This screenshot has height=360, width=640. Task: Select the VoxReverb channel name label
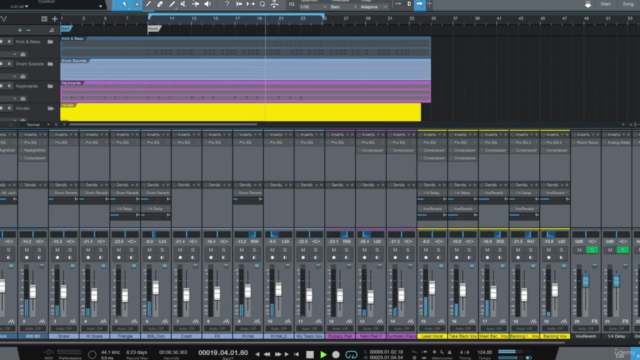(x=586, y=336)
